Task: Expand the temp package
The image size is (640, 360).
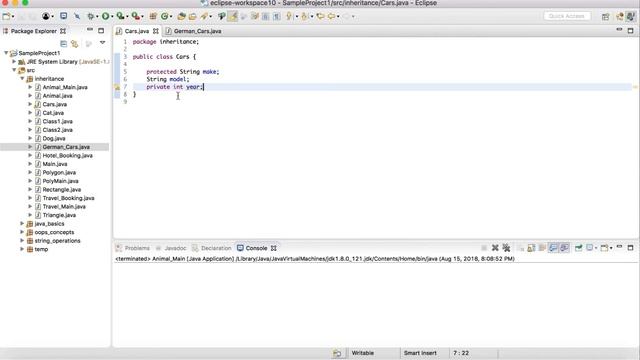Action: (22, 249)
